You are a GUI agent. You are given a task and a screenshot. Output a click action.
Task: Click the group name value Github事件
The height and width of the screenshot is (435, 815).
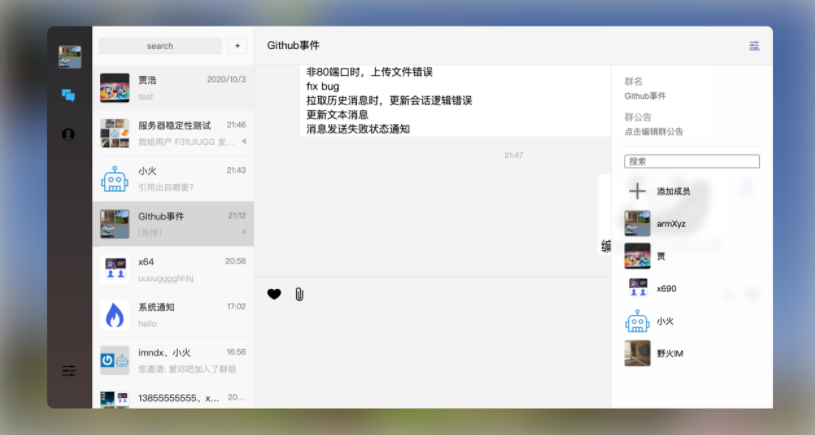pyautogui.click(x=645, y=96)
